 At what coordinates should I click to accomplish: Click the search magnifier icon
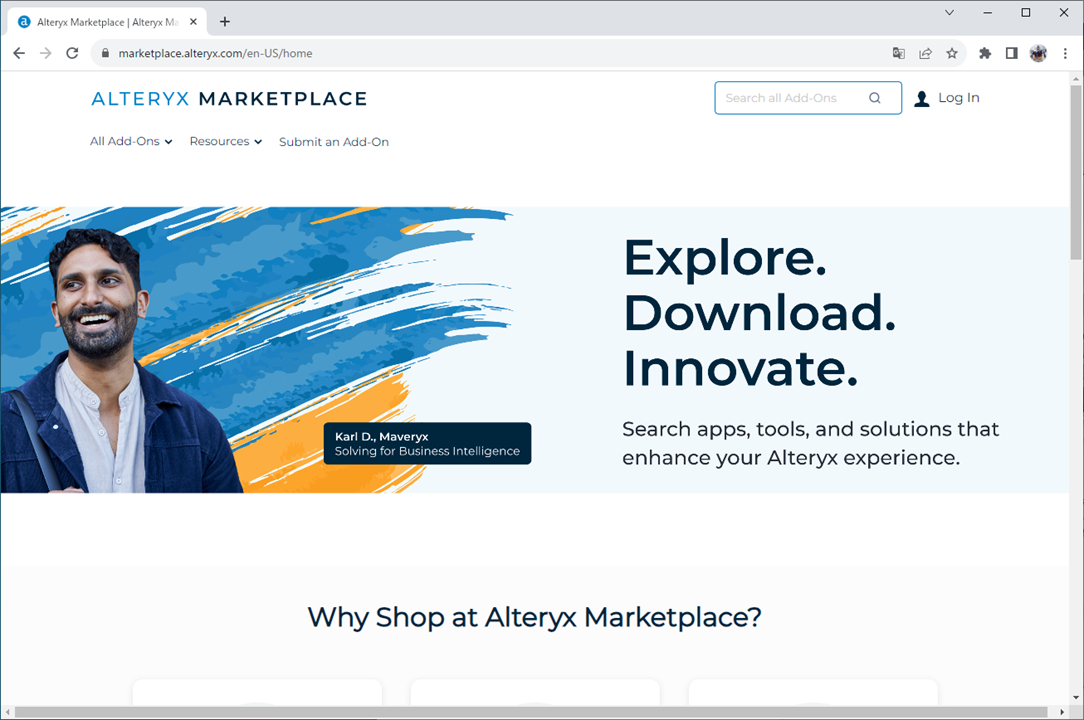(875, 98)
